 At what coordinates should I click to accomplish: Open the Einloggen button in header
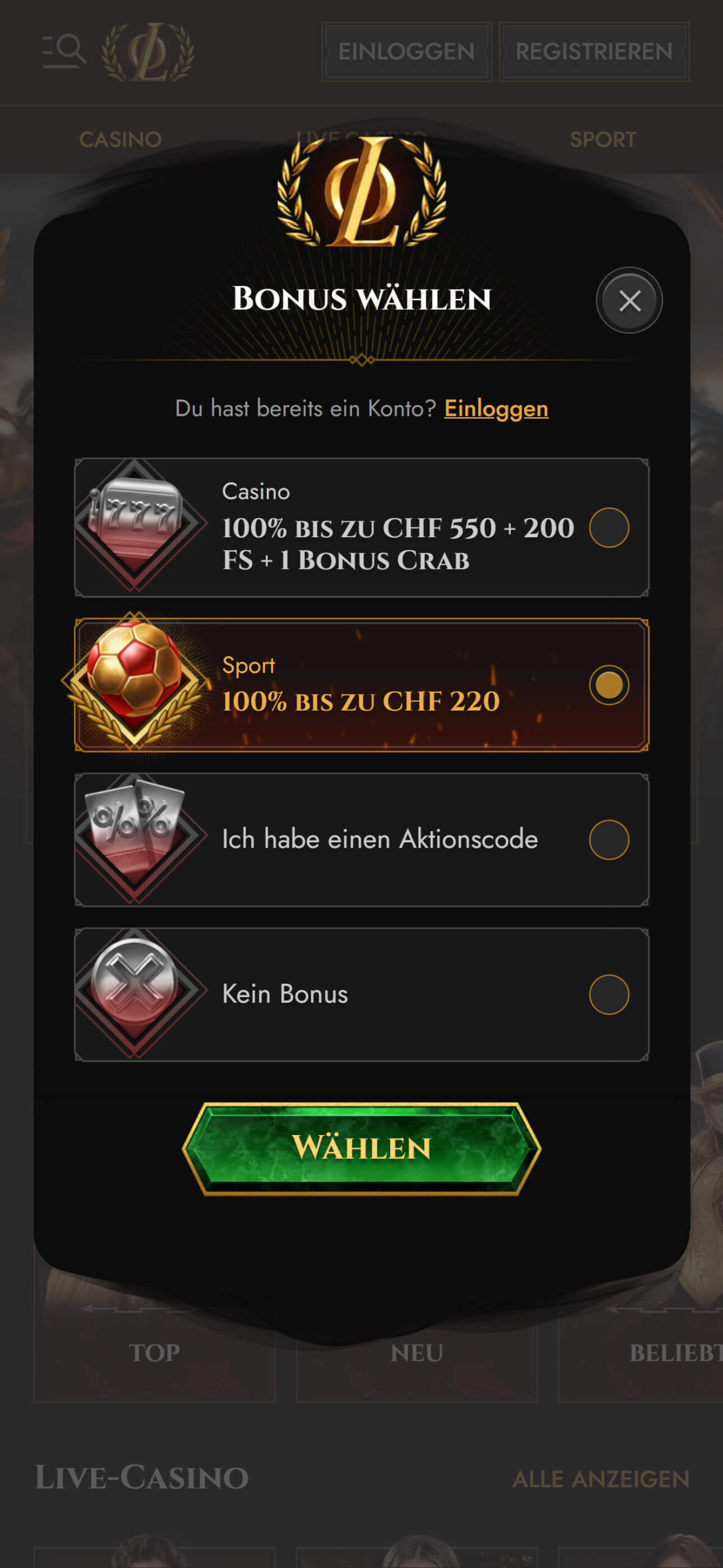[406, 51]
